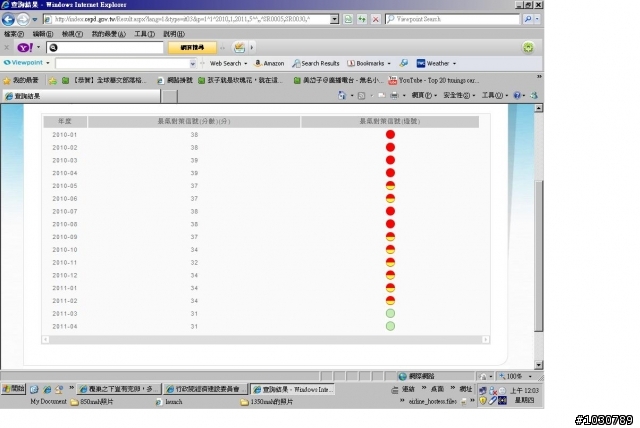640x428 pixels.
Task: Click the RSS feeds icon in the command bar
Action: point(362,95)
